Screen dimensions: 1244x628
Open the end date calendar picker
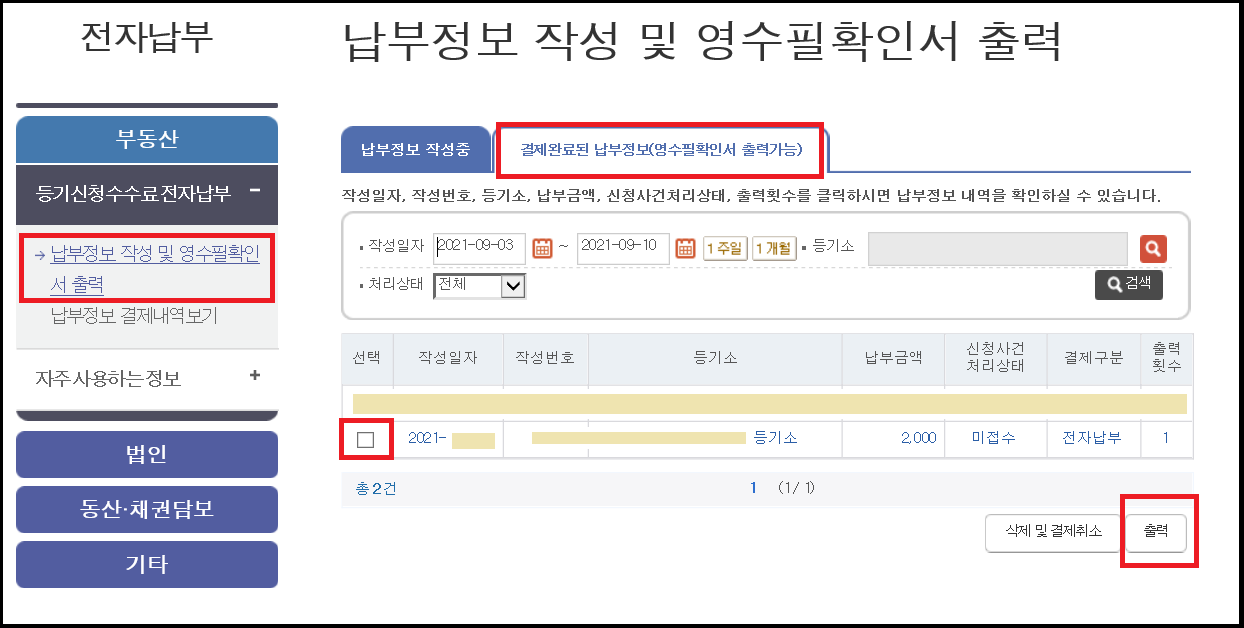tap(687, 249)
